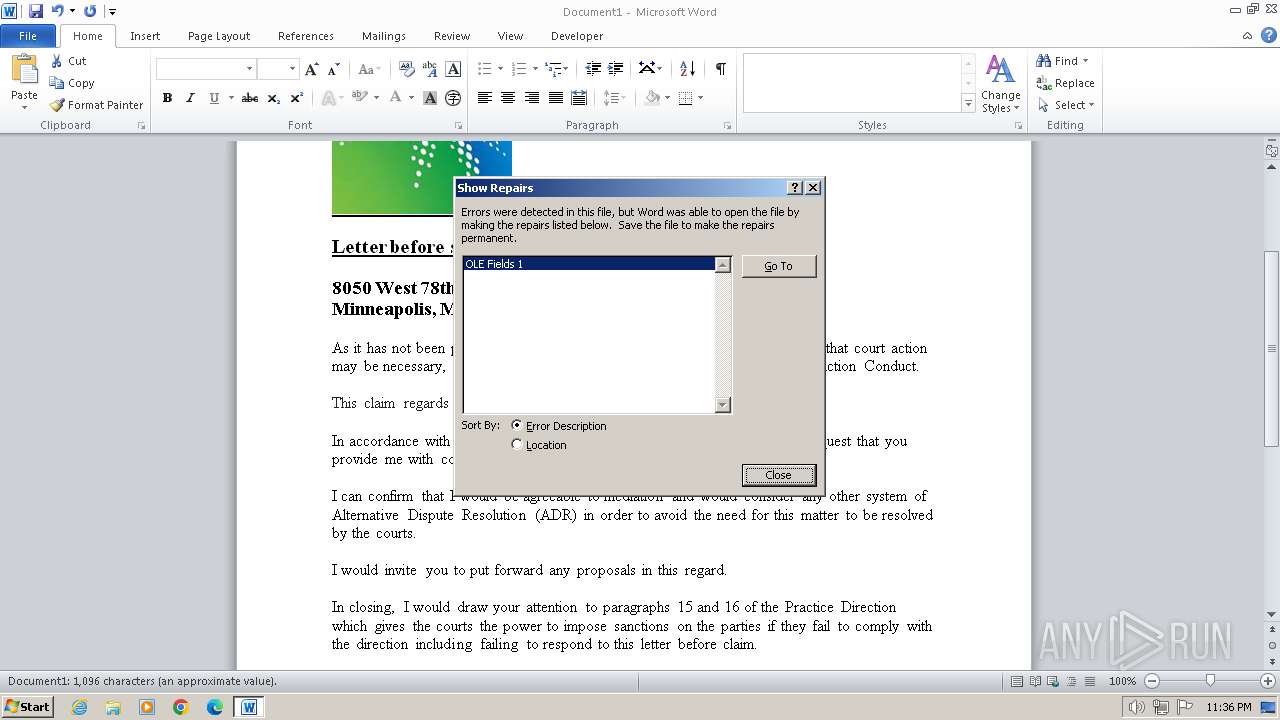The width and height of the screenshot is (1280, 720).
Task: Click the zoom out minus button
Action: point(1151,681)
